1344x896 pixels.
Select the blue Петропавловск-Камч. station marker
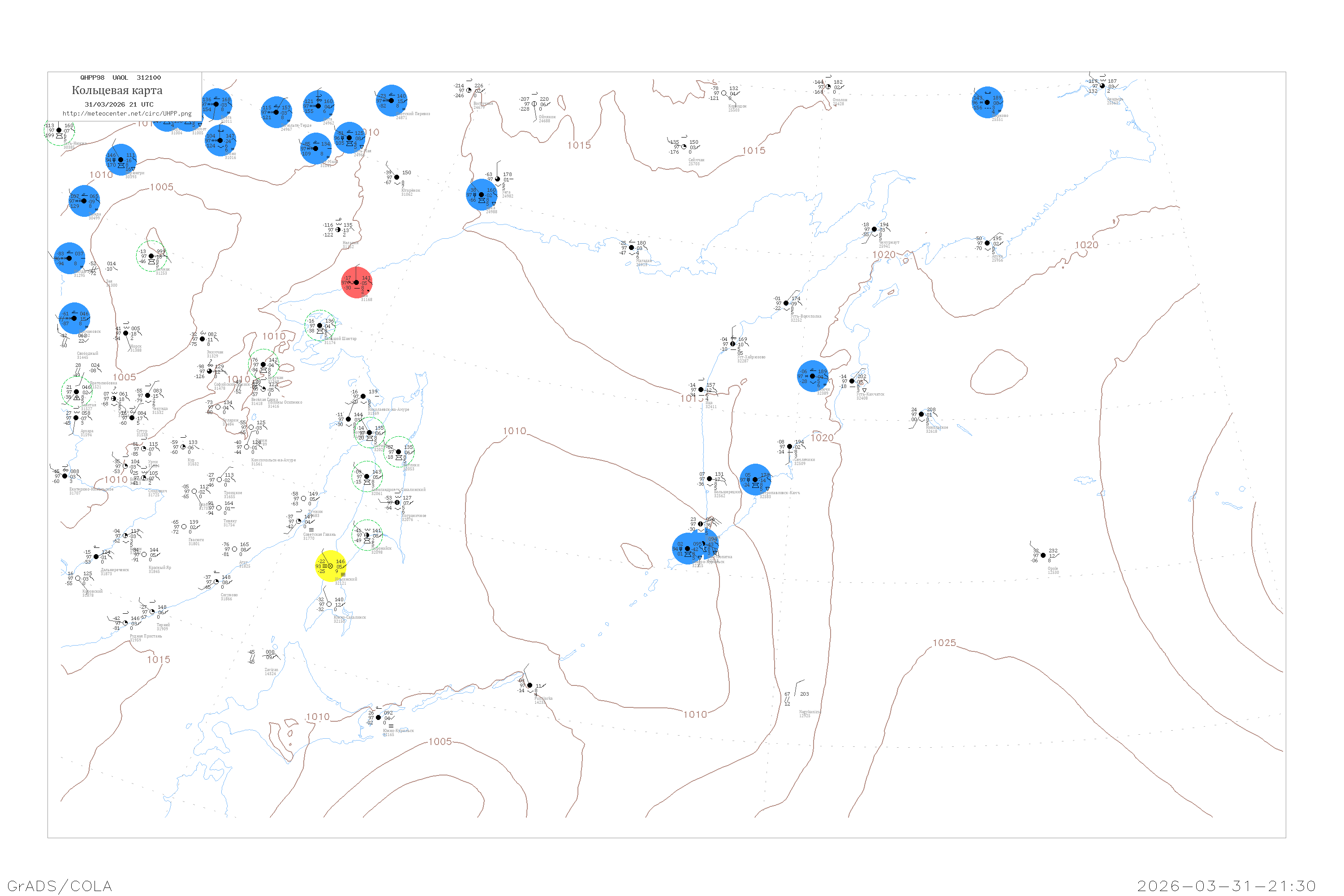pyautogui.click(x=755, y=480)
